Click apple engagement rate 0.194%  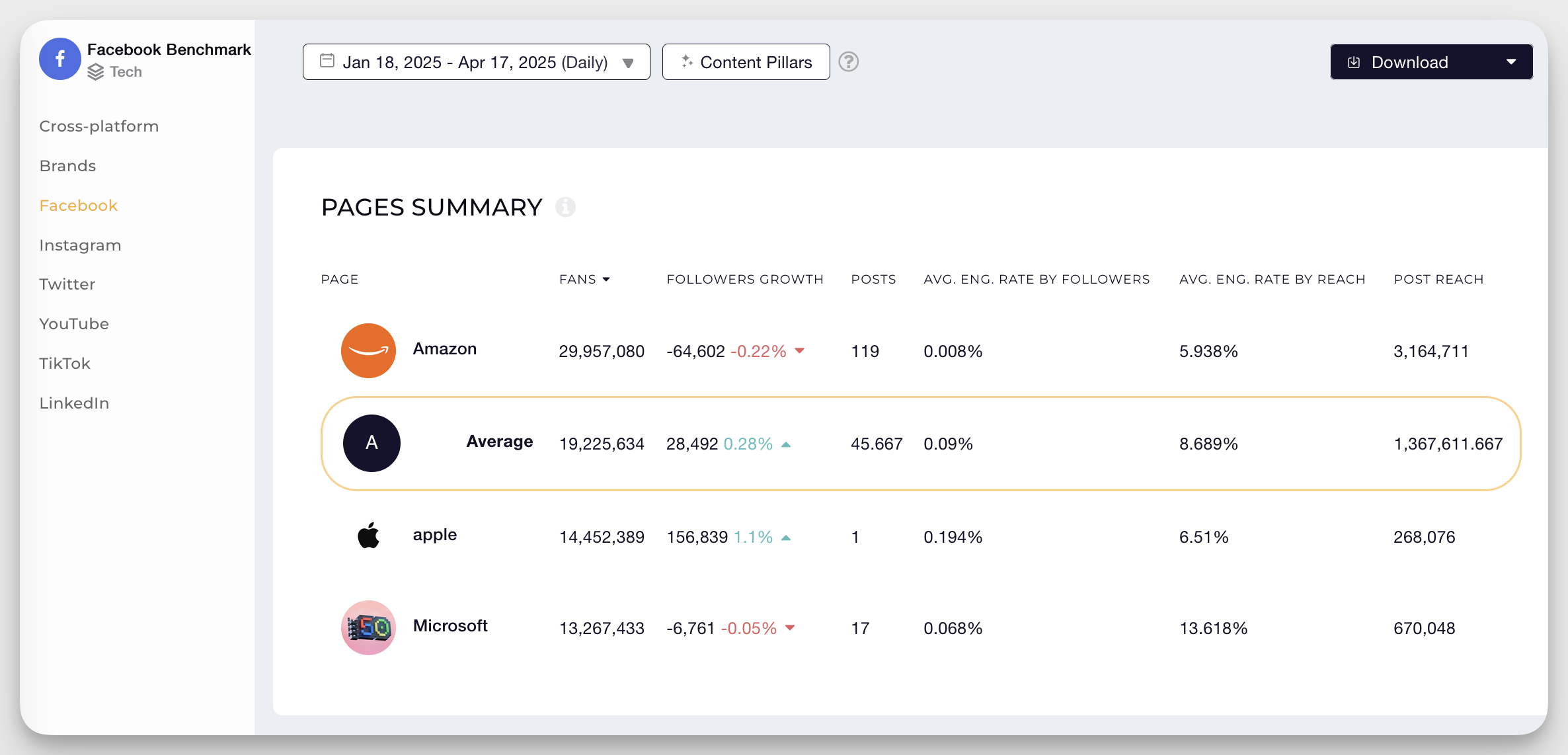(953, 537)
